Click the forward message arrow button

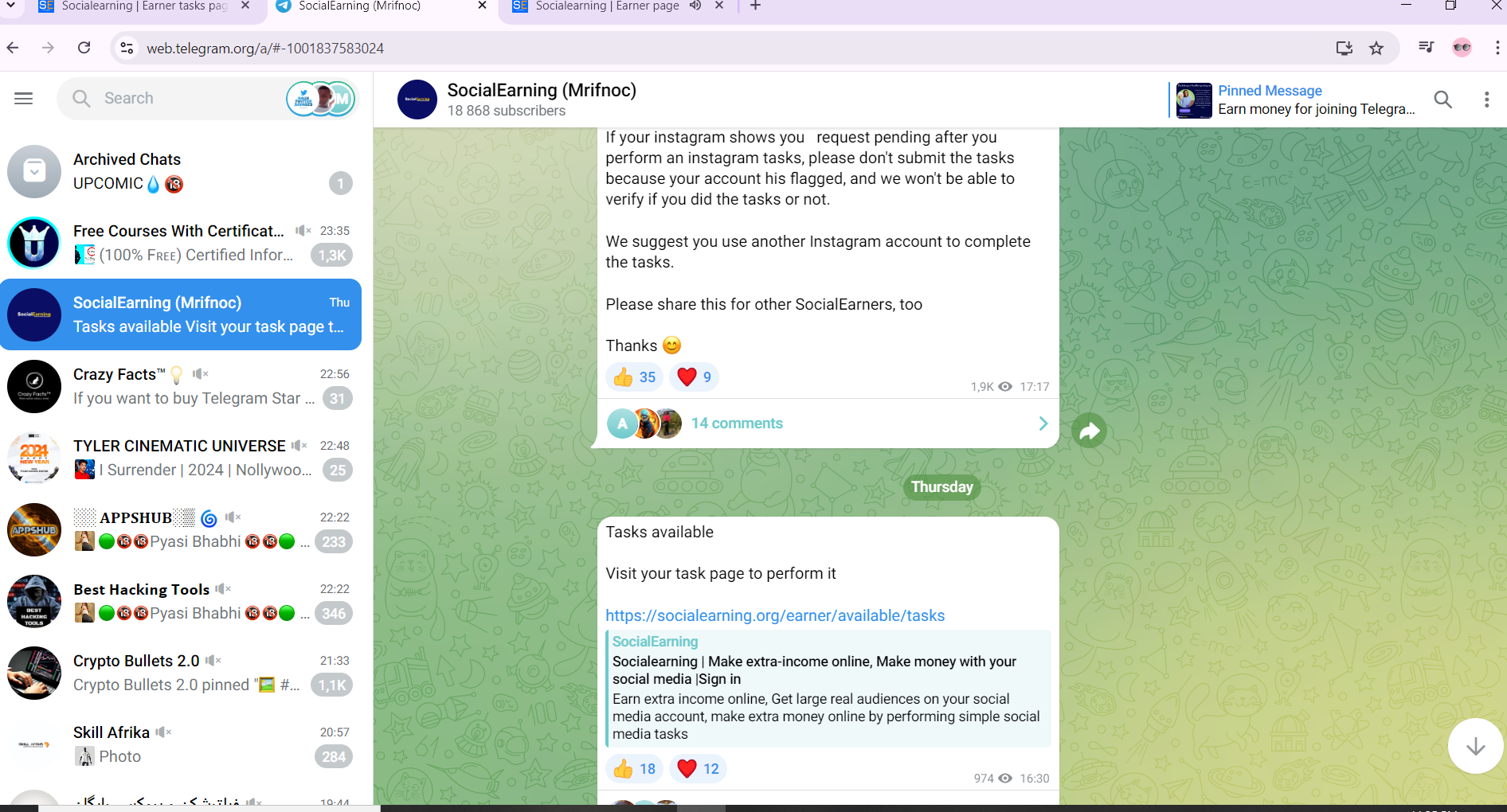[x=1089, y=431]
